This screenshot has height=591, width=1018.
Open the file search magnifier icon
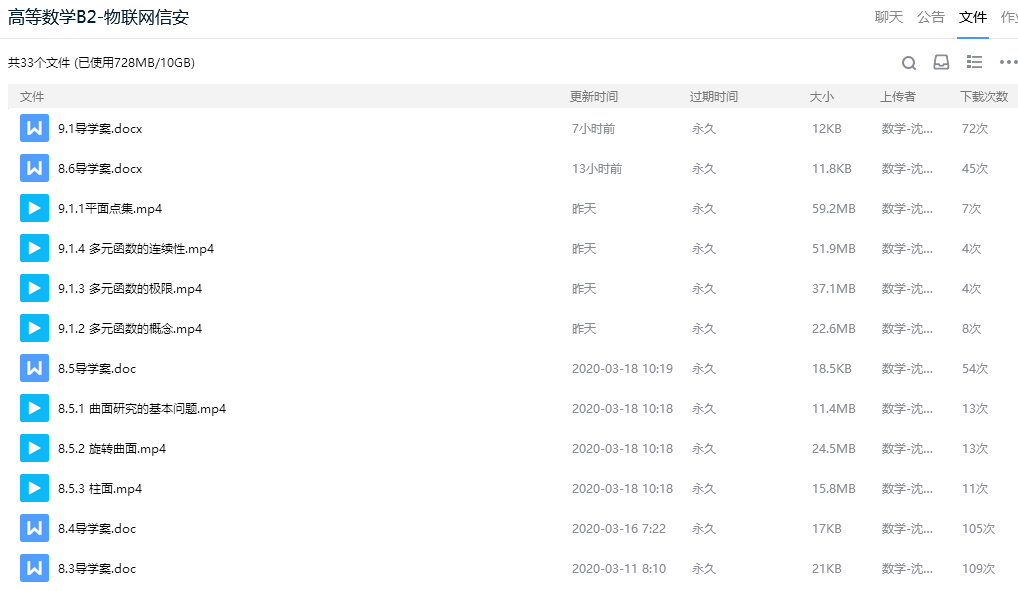tap(909, 62)
